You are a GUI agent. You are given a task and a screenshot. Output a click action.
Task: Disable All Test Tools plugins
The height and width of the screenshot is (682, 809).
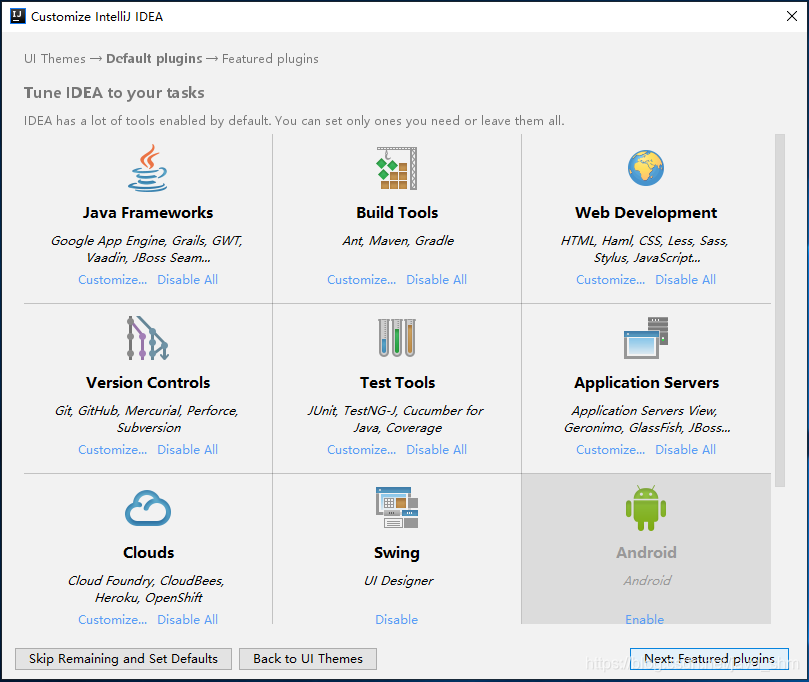click(x=436, y=450)
